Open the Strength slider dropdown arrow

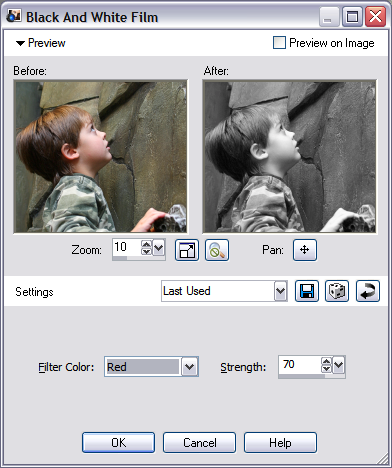tap(339, 365)
